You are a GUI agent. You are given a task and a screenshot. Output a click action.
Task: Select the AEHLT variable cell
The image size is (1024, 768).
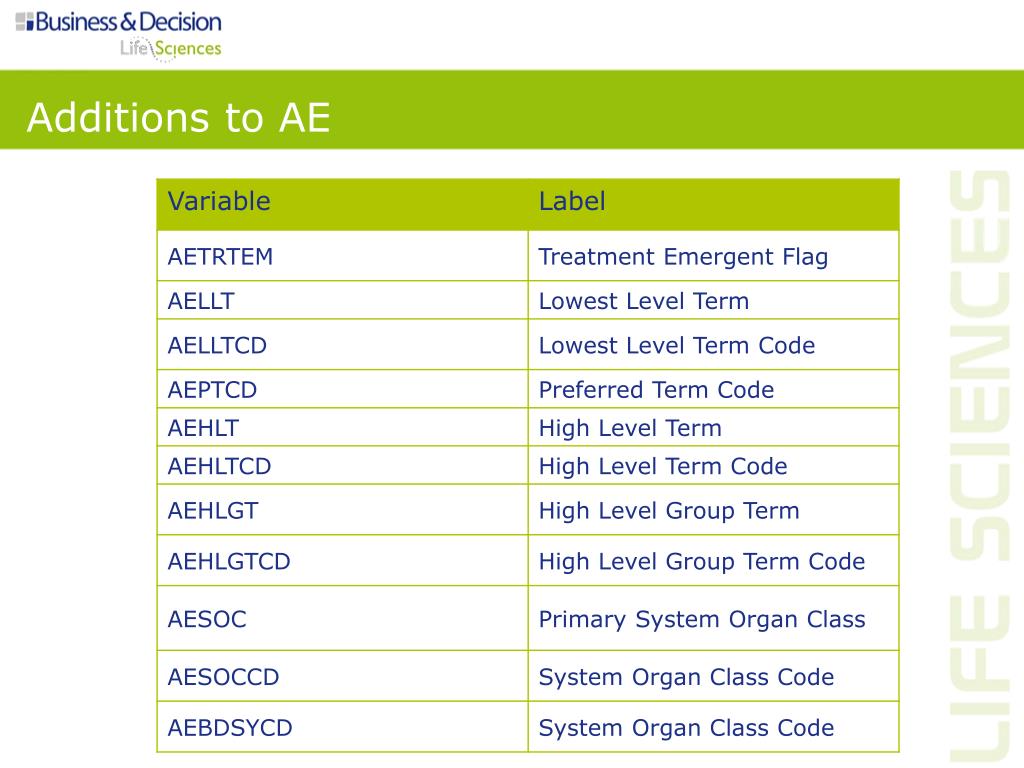[342, 428]
